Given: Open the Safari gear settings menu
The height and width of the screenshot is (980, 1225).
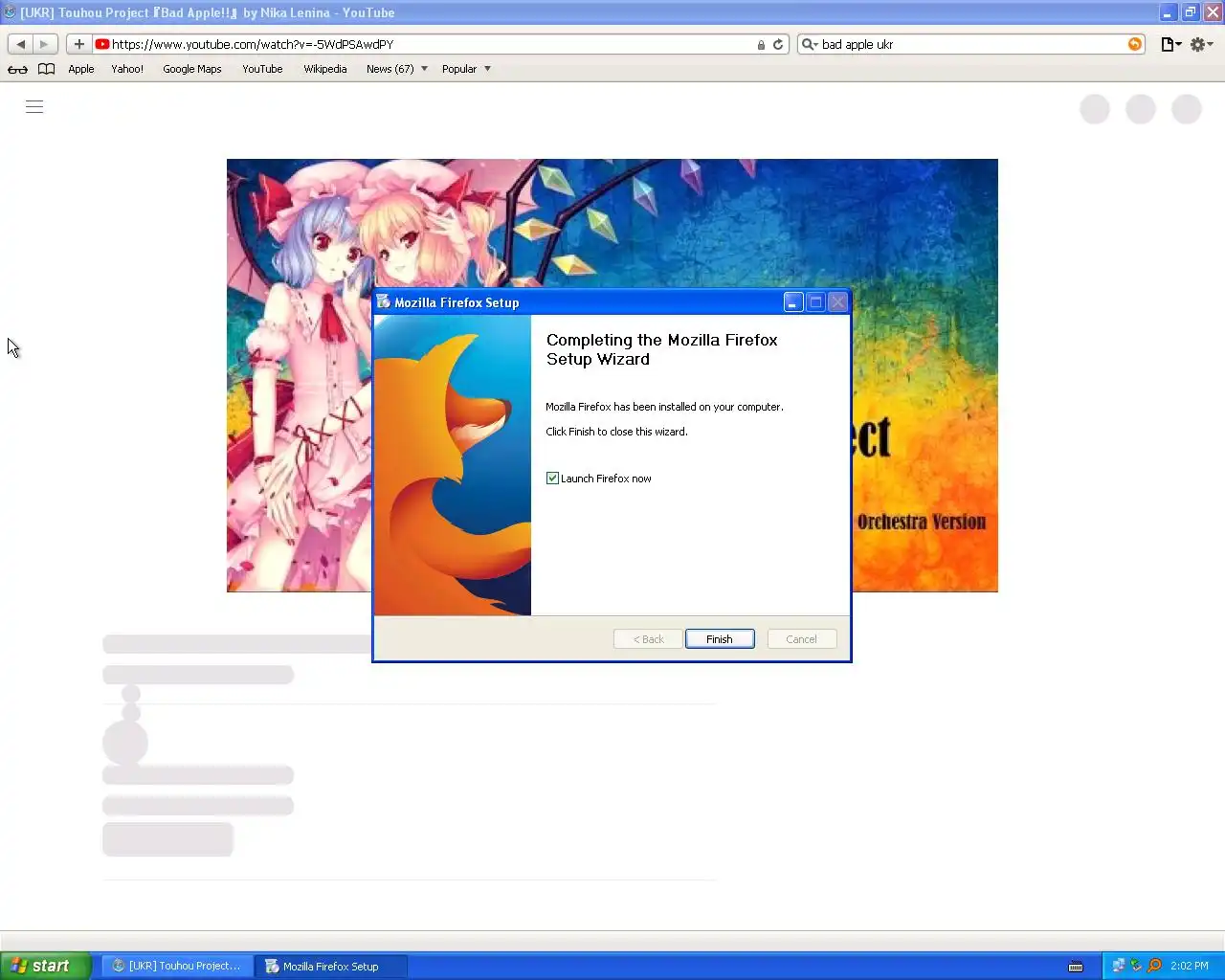Looking at the screenshot, I should (1201, 44).
